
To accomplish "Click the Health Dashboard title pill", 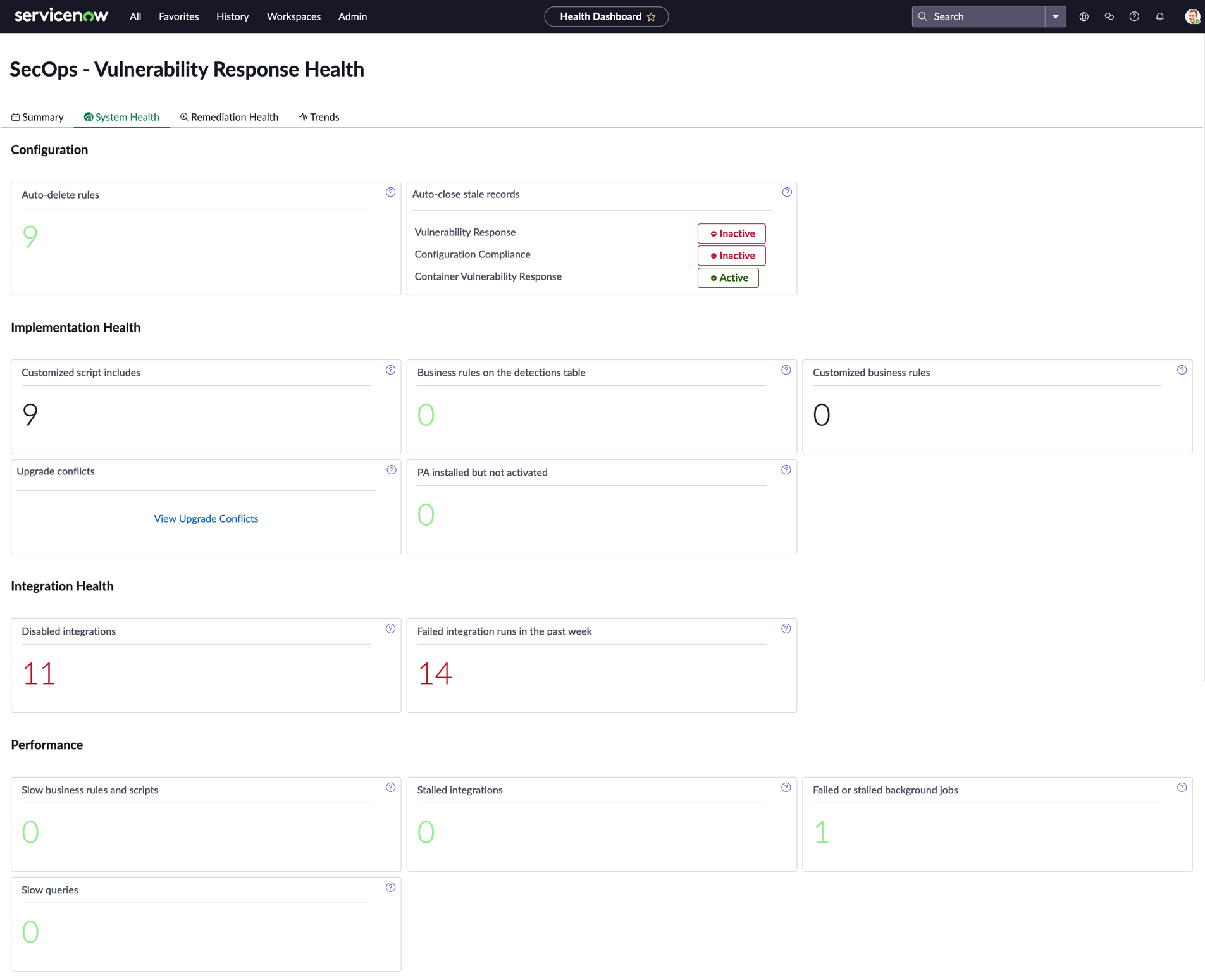I will (x=606, y=16).
